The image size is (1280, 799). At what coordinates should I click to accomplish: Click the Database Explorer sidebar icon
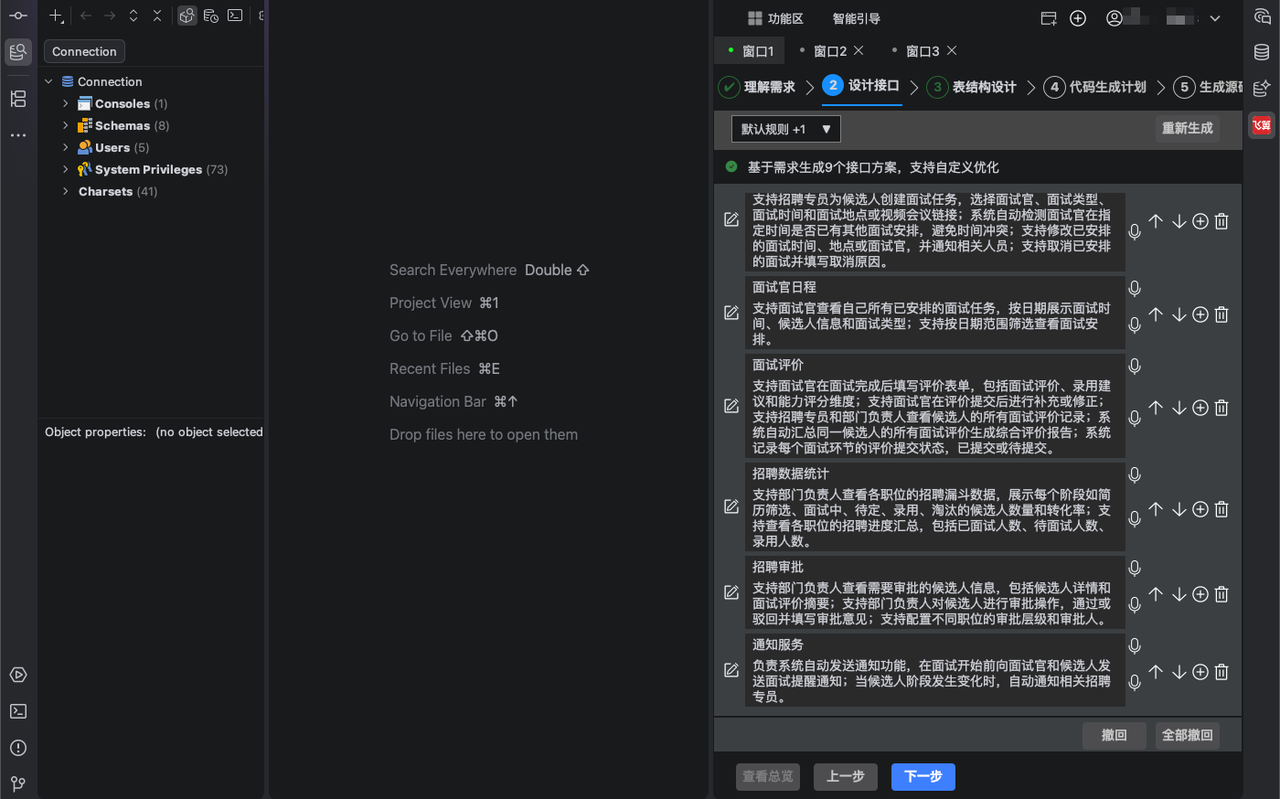pyautogui.click(x=18, y=52)
